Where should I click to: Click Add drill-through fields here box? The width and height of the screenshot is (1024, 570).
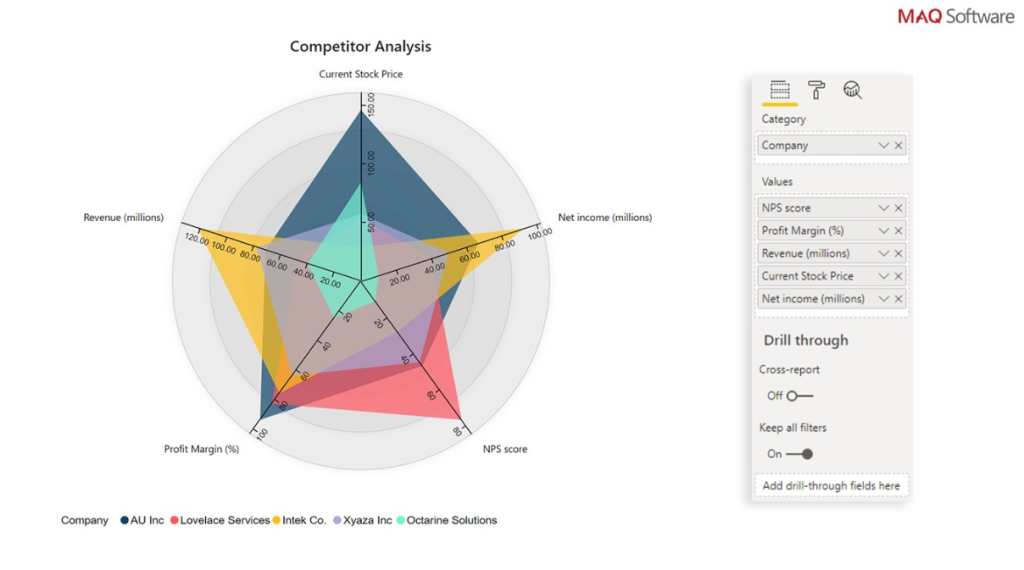tap(831, 486)
